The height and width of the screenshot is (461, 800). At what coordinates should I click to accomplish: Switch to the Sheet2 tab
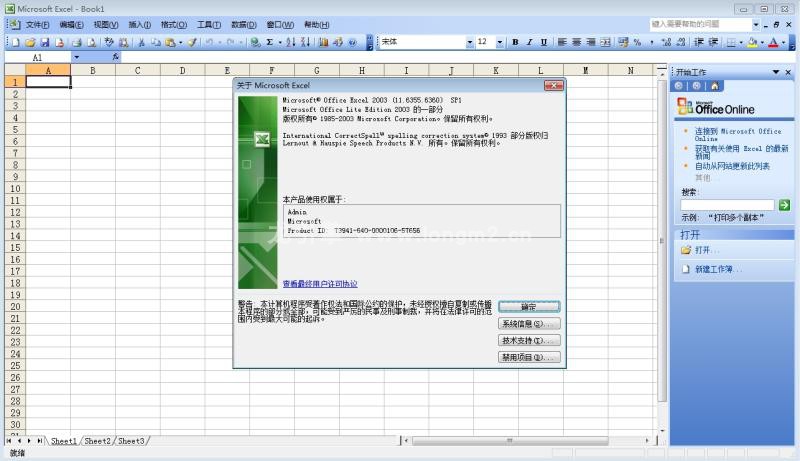97,441
